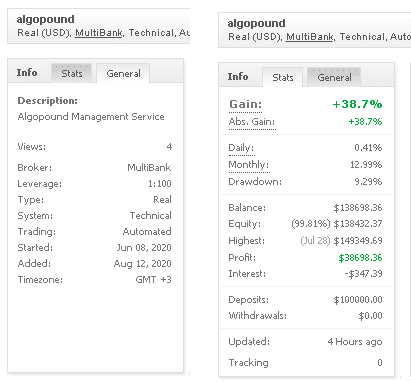Click the Daily underlined label

[x=241, y=148]
